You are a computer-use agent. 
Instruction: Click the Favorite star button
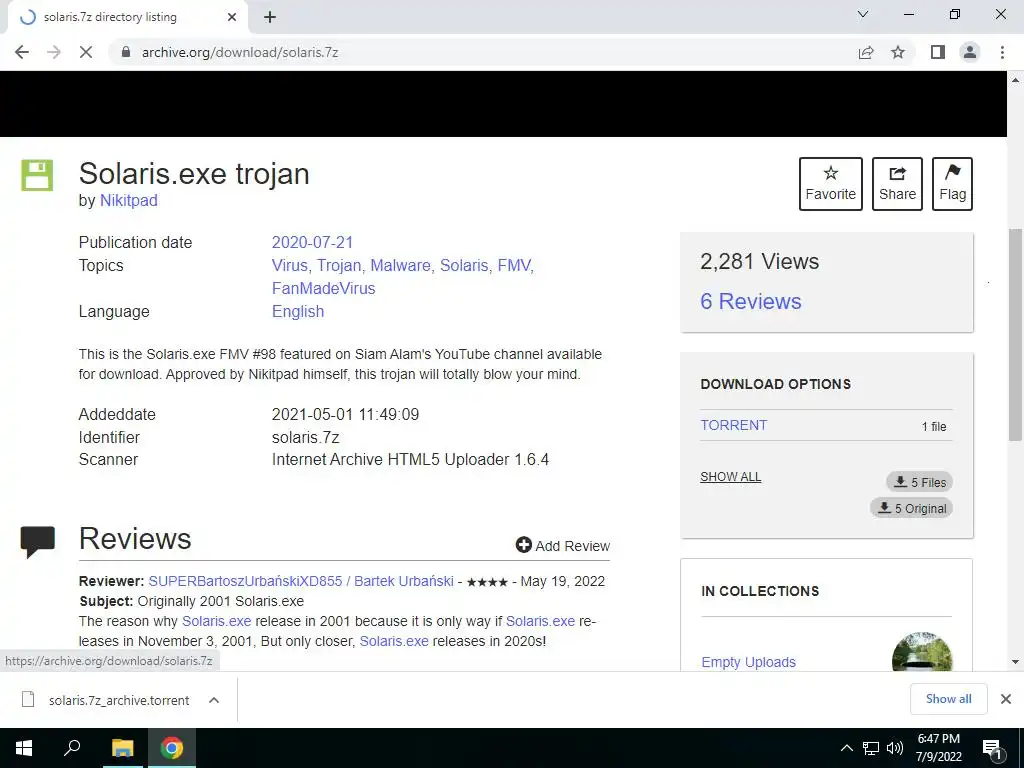click(x=831, y=184)
